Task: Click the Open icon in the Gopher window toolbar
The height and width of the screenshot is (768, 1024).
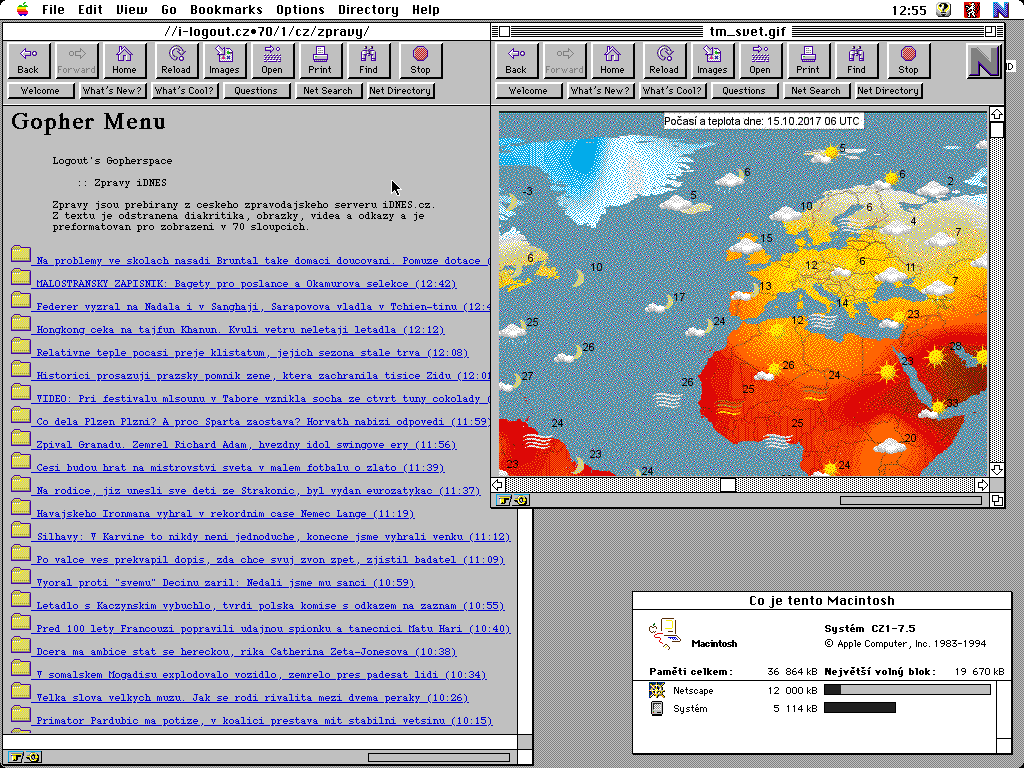Action: coord(272,60)
